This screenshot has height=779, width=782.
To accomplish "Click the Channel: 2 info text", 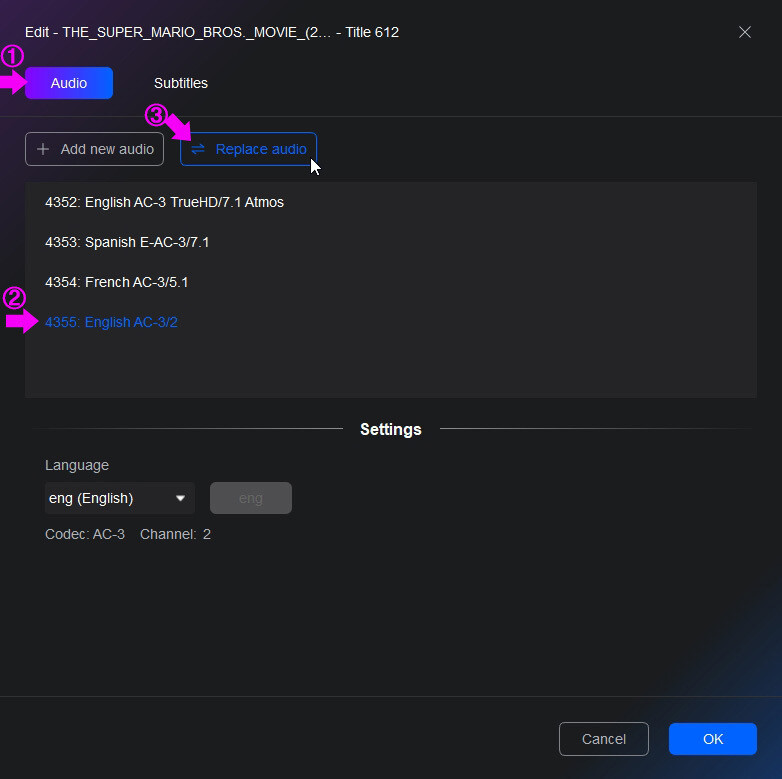I will click(175, 534).
